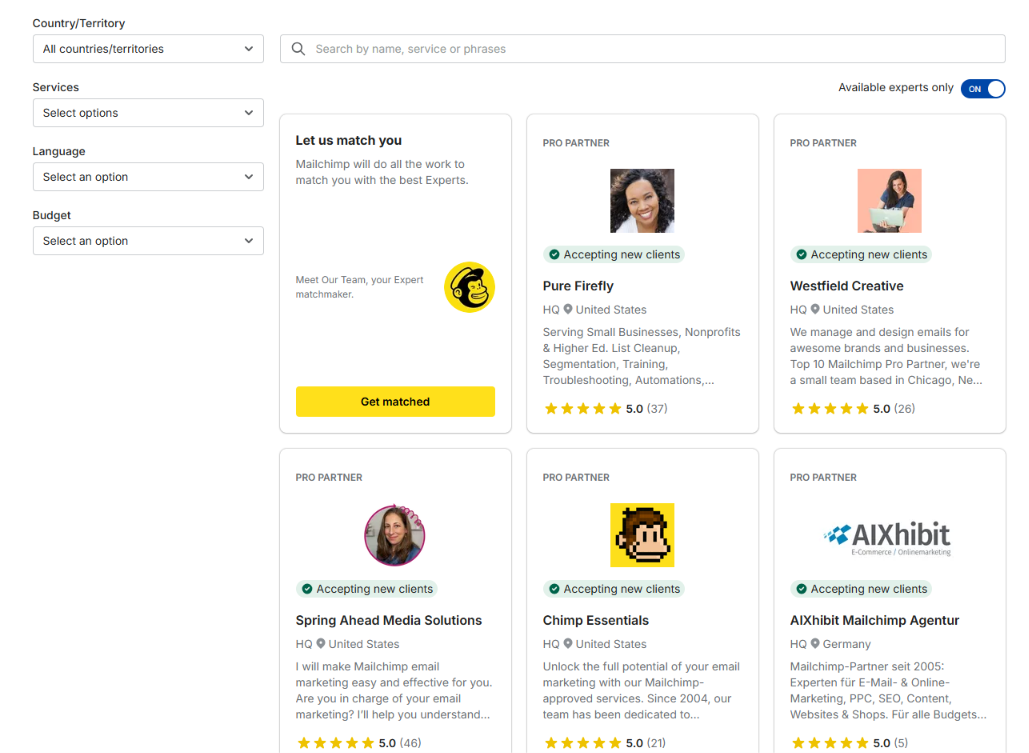Image resolution: width=1029 pixels, height=753 pixels.
Task: Click the Get matched button
Action: coord(395,401)
